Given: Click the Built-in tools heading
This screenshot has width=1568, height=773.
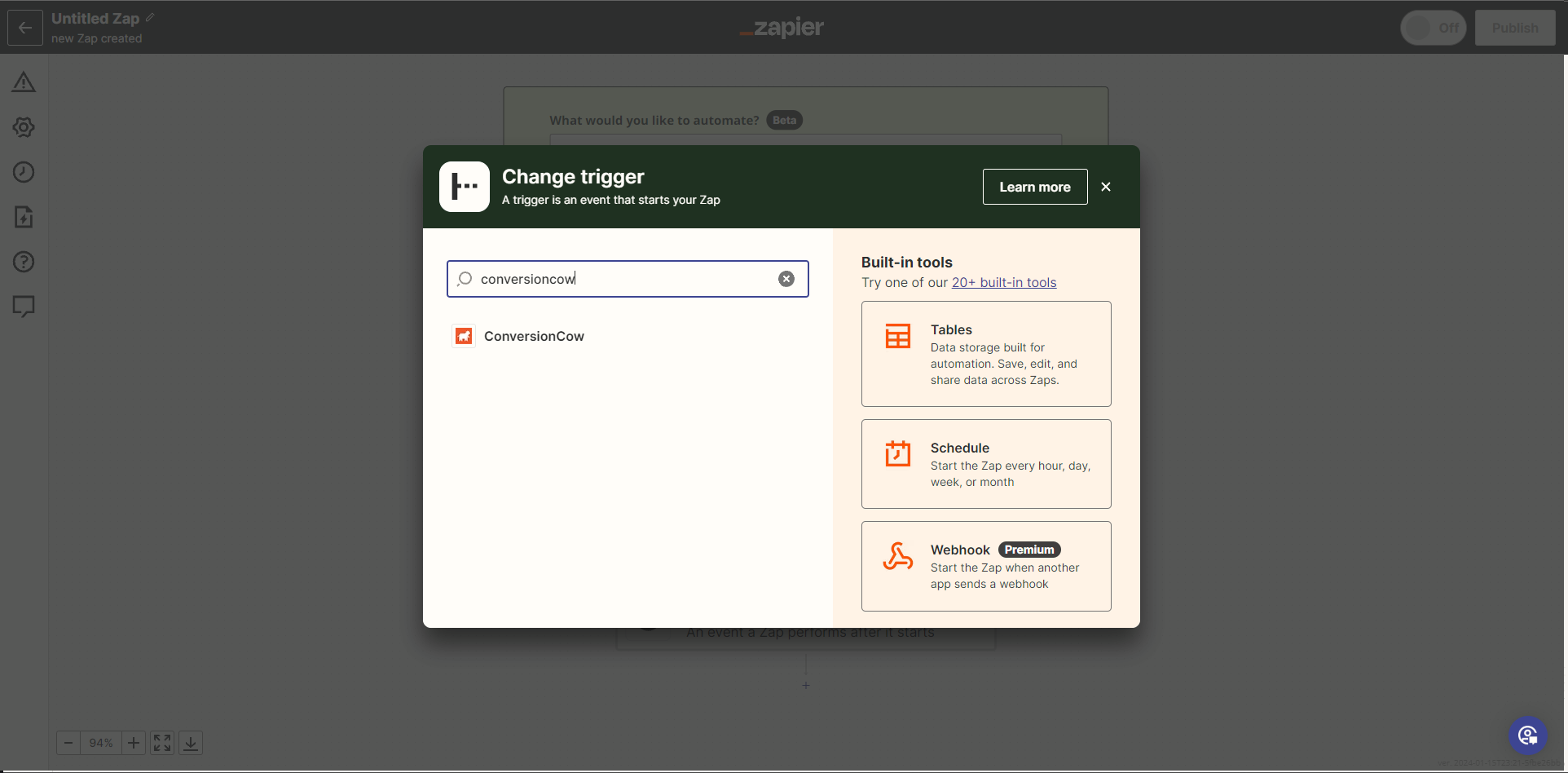Looking at the screenshot, I should [907, 263].
